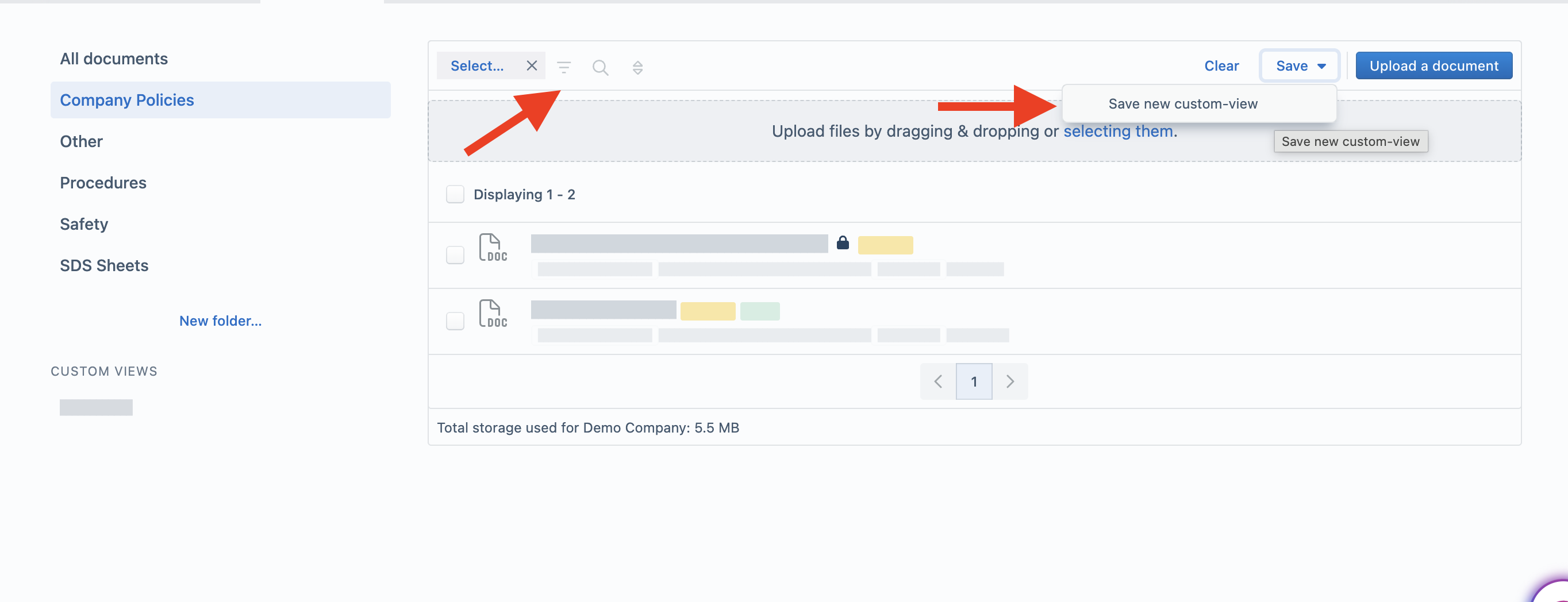1568x602 pixels.
Task: Open the Procedures folder
Action: [x=103, y=183]
